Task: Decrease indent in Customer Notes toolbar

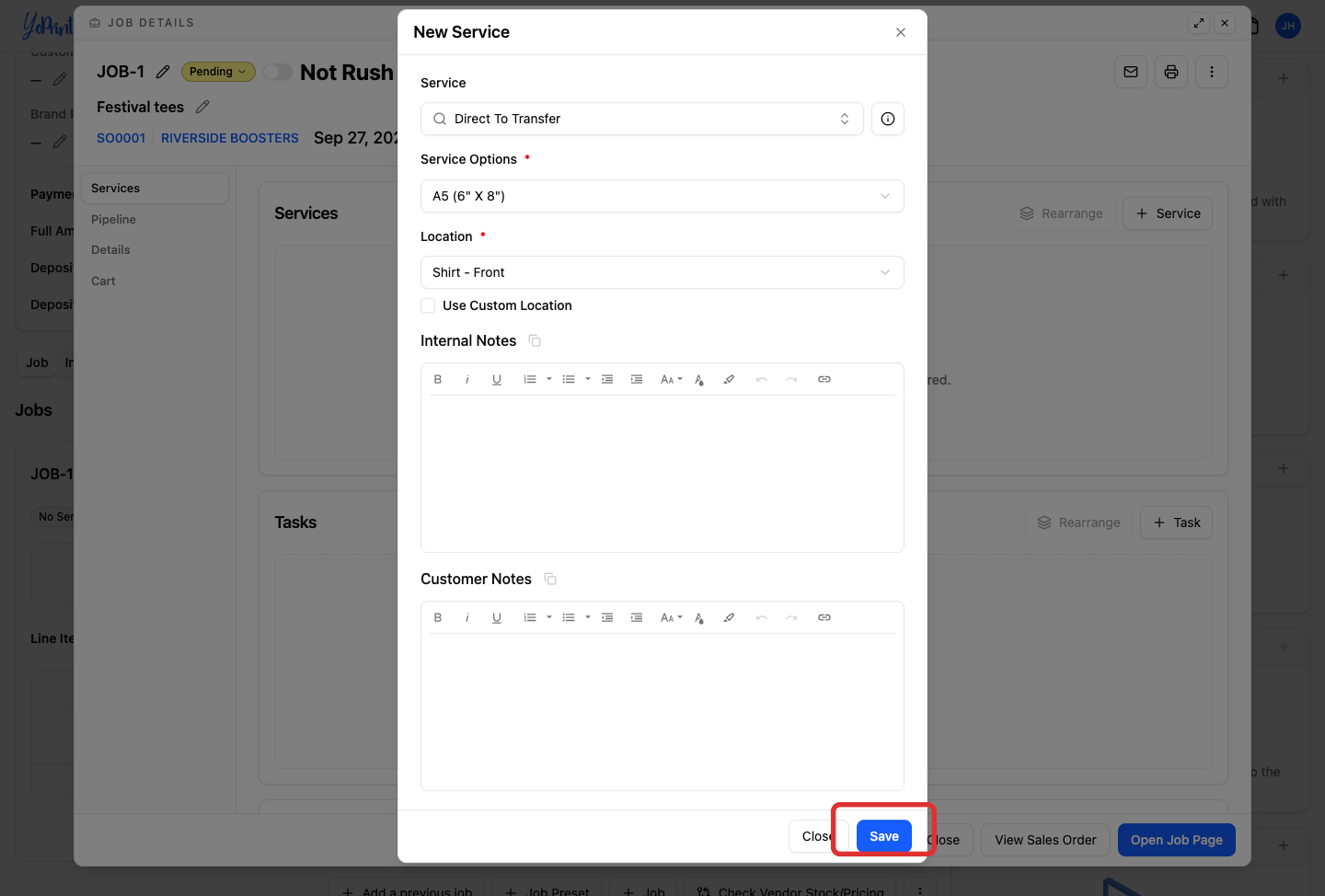Action: tap(607, 617)
